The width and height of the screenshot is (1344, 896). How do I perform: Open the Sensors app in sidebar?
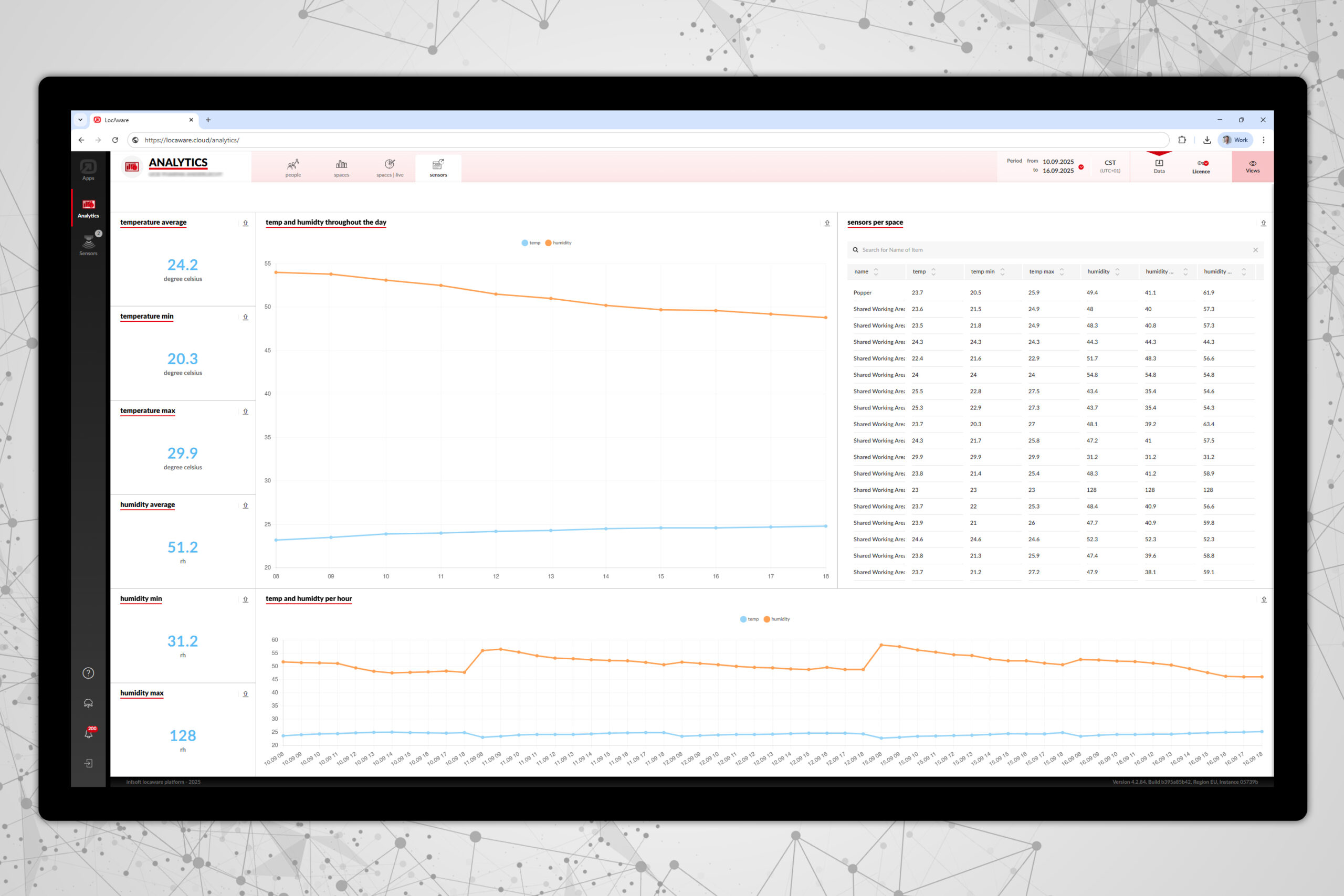pyautogui.click(x=88, y=245)
